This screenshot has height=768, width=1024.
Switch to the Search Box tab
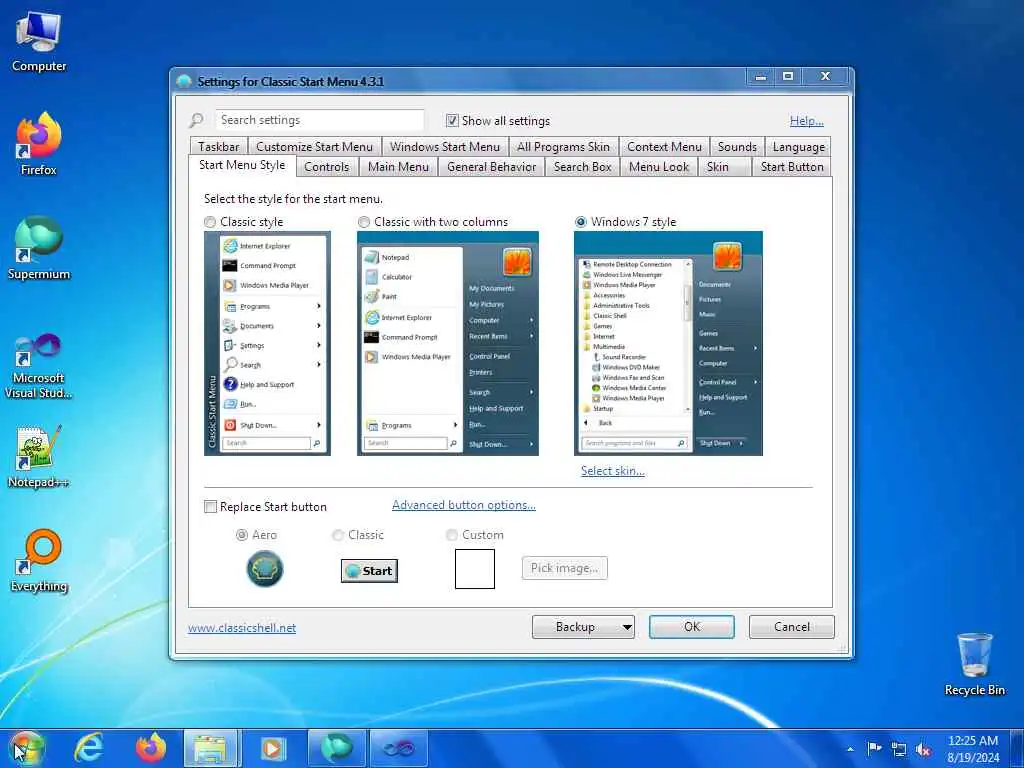tap(583, 167)
